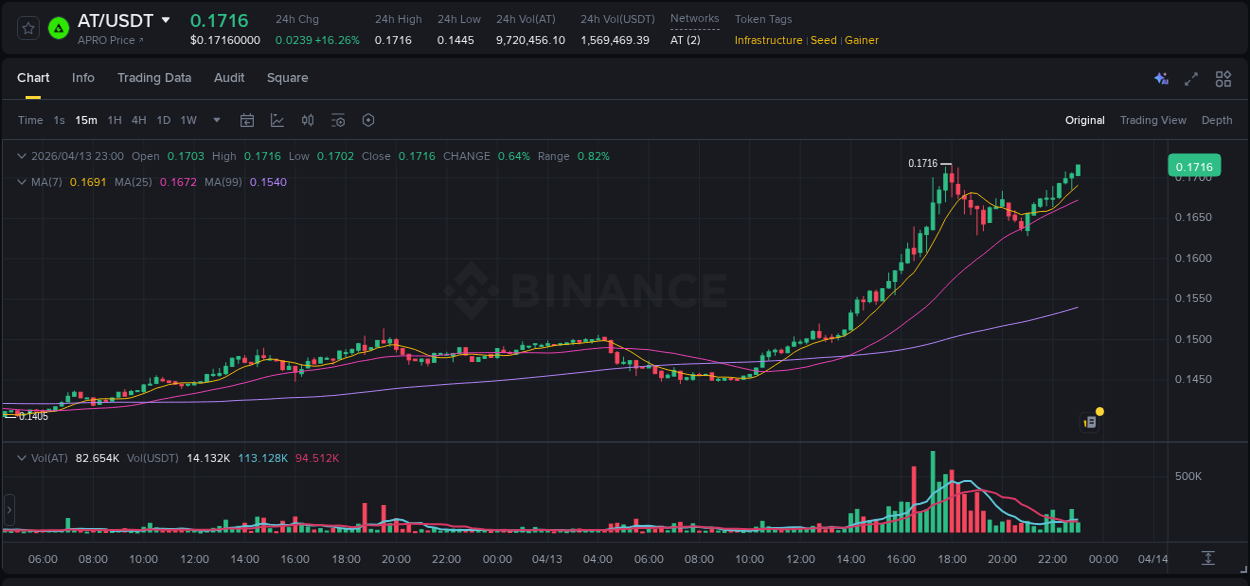The image size is (1250, 586).
Task: Open the widgets grid icon
Action: point(1223,78)
